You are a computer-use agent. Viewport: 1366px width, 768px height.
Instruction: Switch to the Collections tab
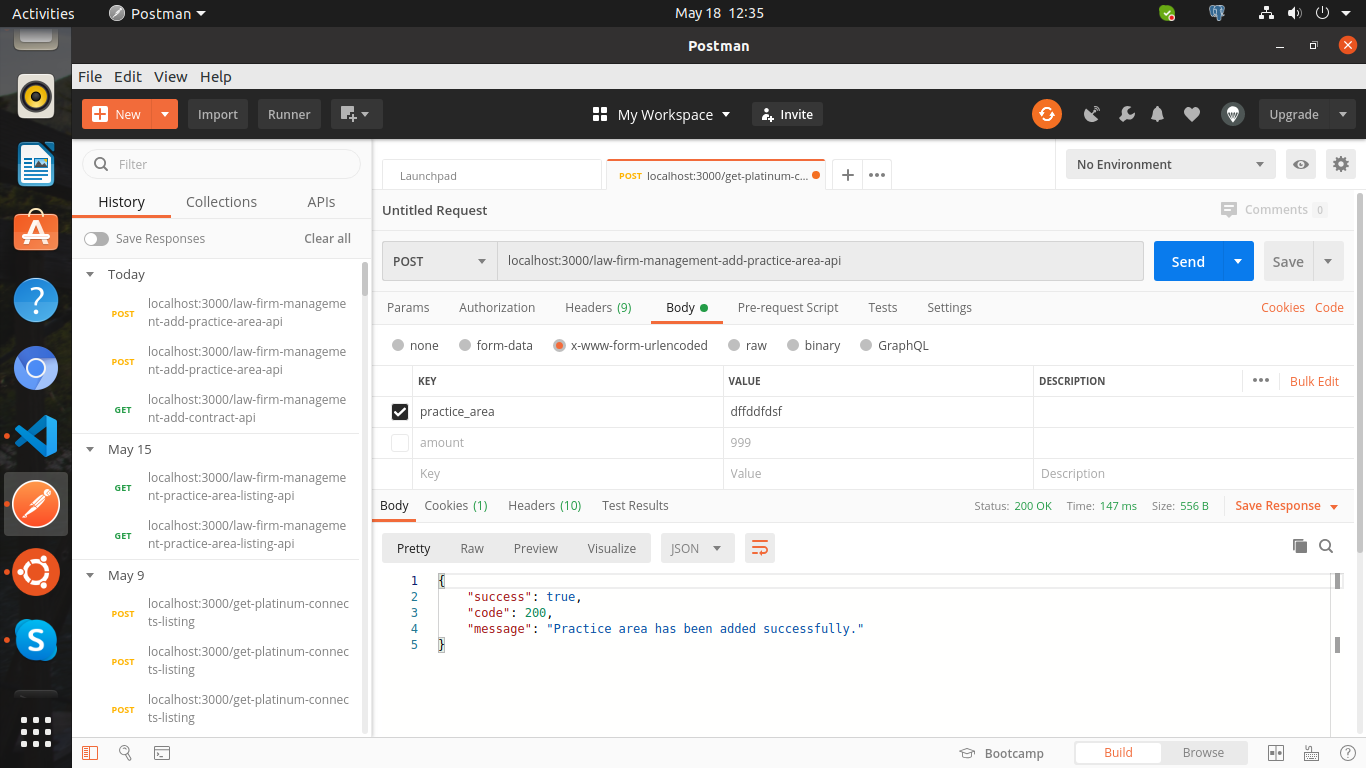pos(221,202)
